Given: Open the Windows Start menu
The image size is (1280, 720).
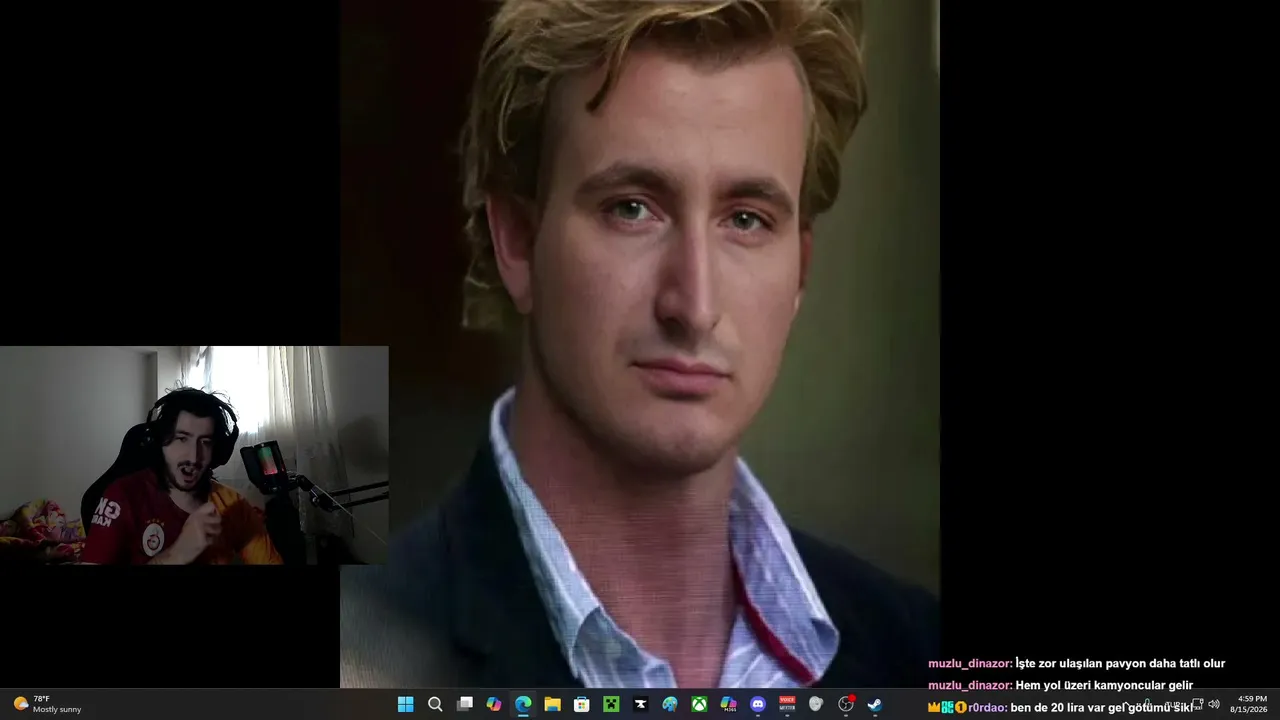Looking at the screenshot, I should 405,704.
